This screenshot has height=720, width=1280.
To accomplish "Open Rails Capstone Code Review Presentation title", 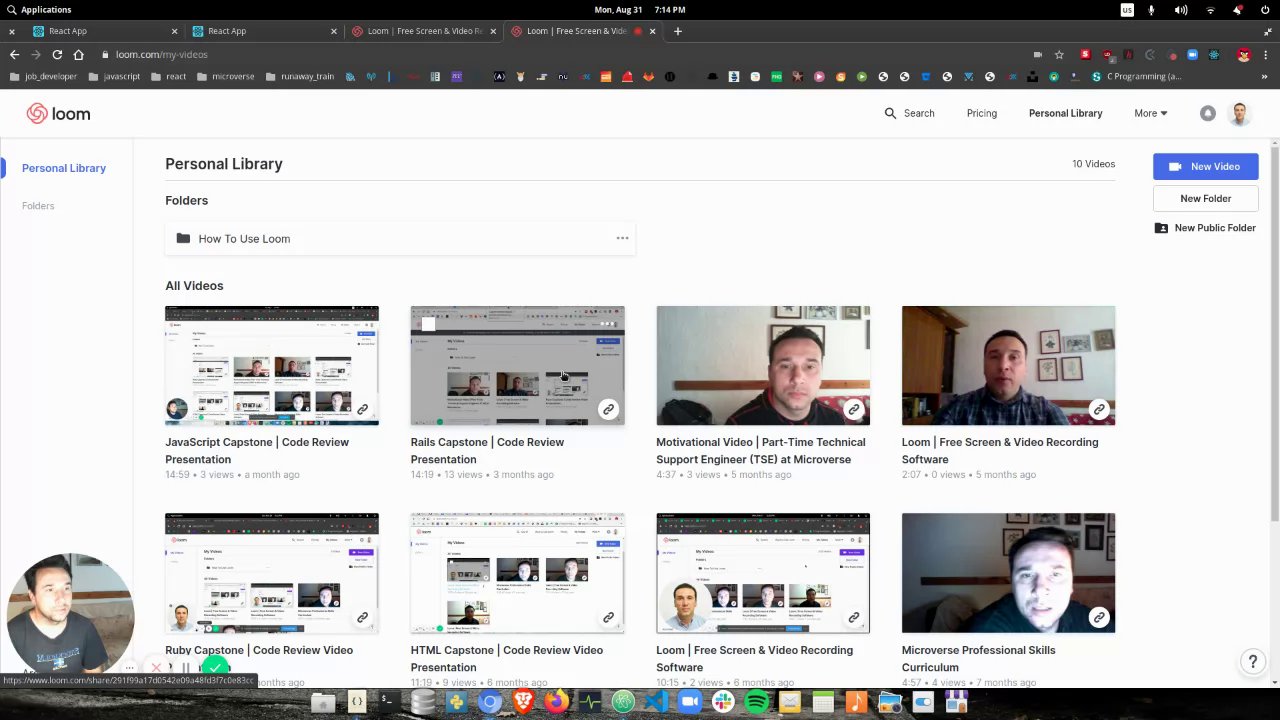I will (487, 451).
